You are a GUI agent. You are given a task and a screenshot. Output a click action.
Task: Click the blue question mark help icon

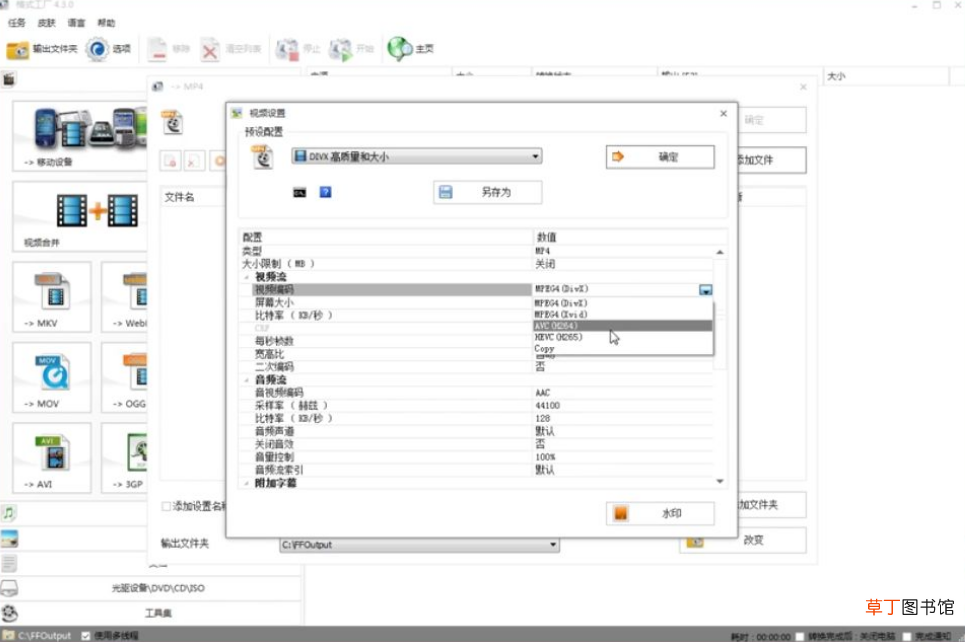(x=326, y=192)
